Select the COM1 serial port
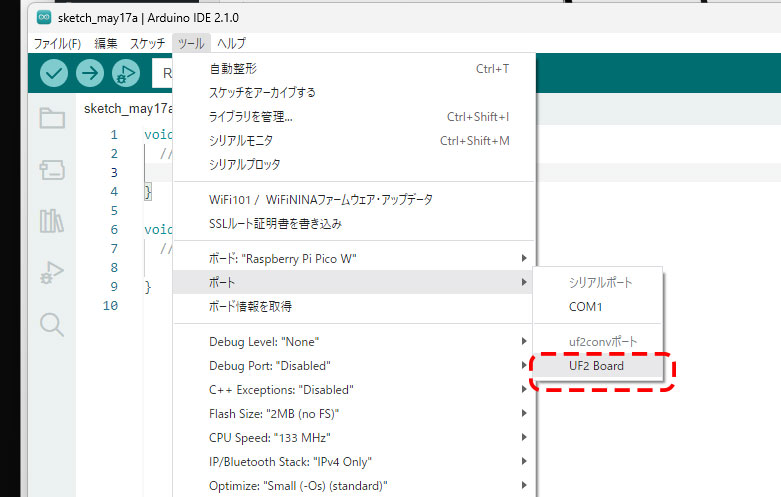 pos(598,307)
